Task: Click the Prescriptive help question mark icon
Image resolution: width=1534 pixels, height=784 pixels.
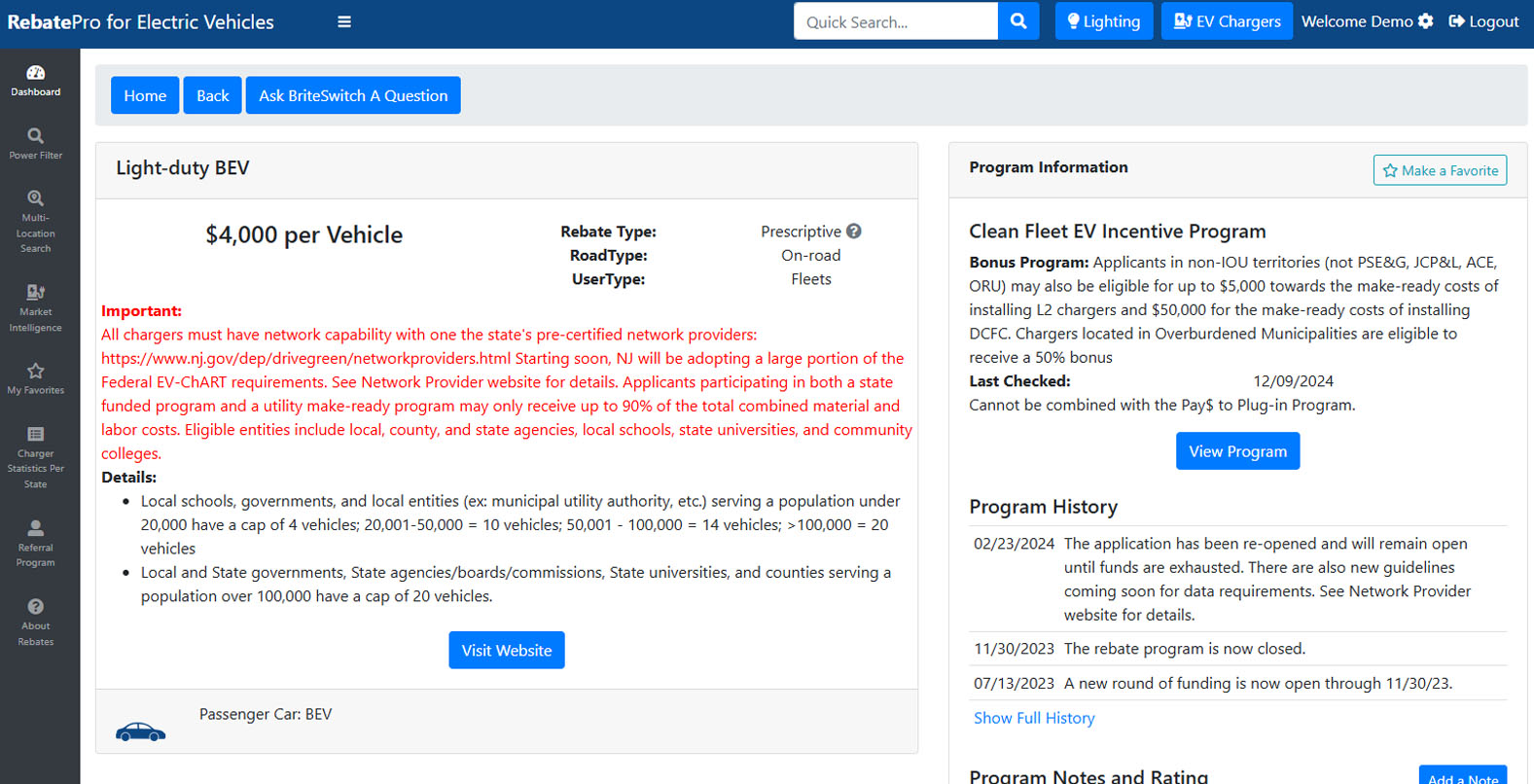Action: coord(854,232)
